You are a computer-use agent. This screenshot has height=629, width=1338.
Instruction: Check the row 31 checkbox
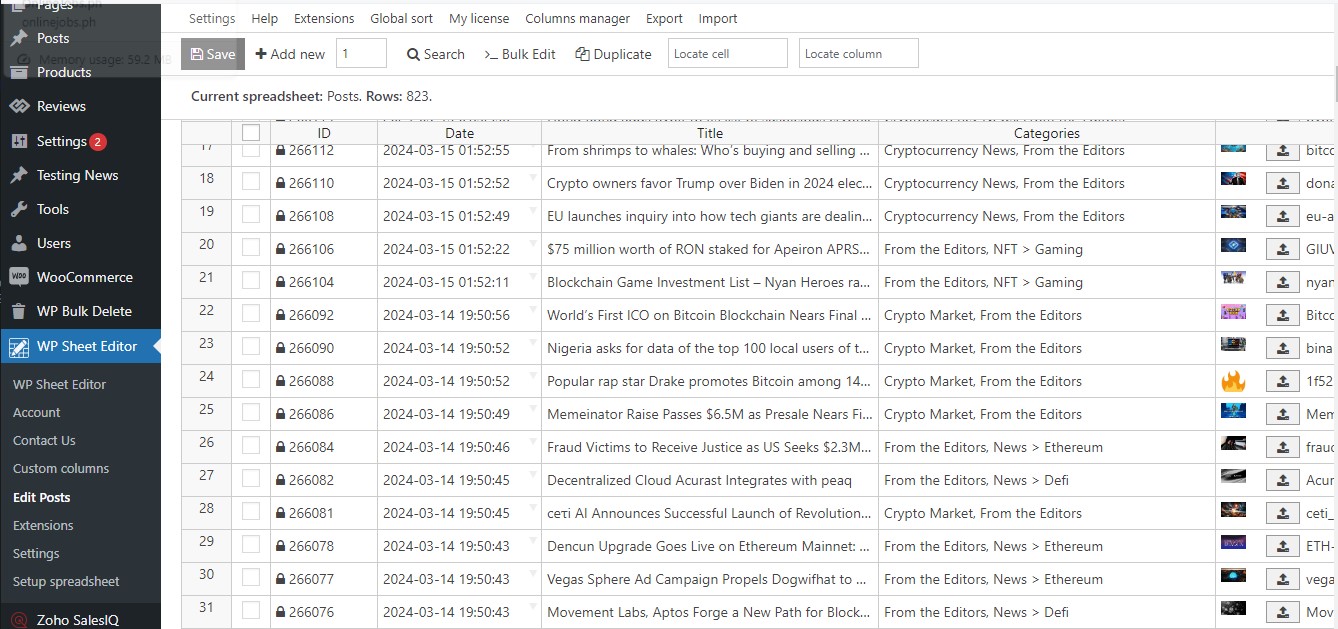click(x=251, y=610)
